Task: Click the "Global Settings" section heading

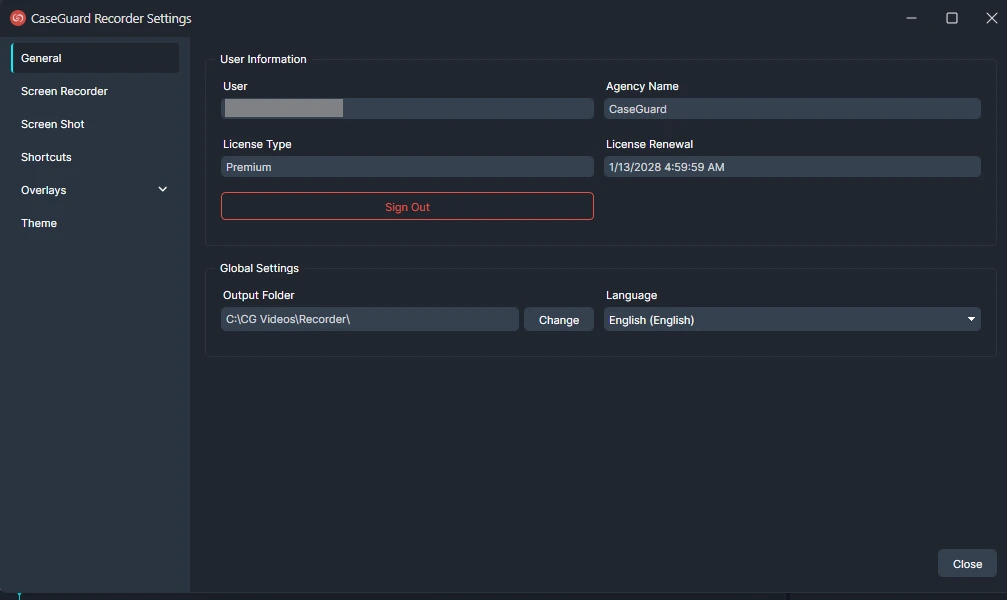Action: point(259,268)
